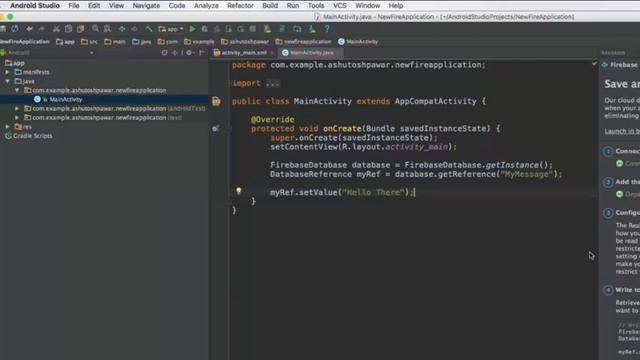Screen dimensions: 640x360
Task: Click the Replace icon next to Find
Action: [x=107, y=29]
